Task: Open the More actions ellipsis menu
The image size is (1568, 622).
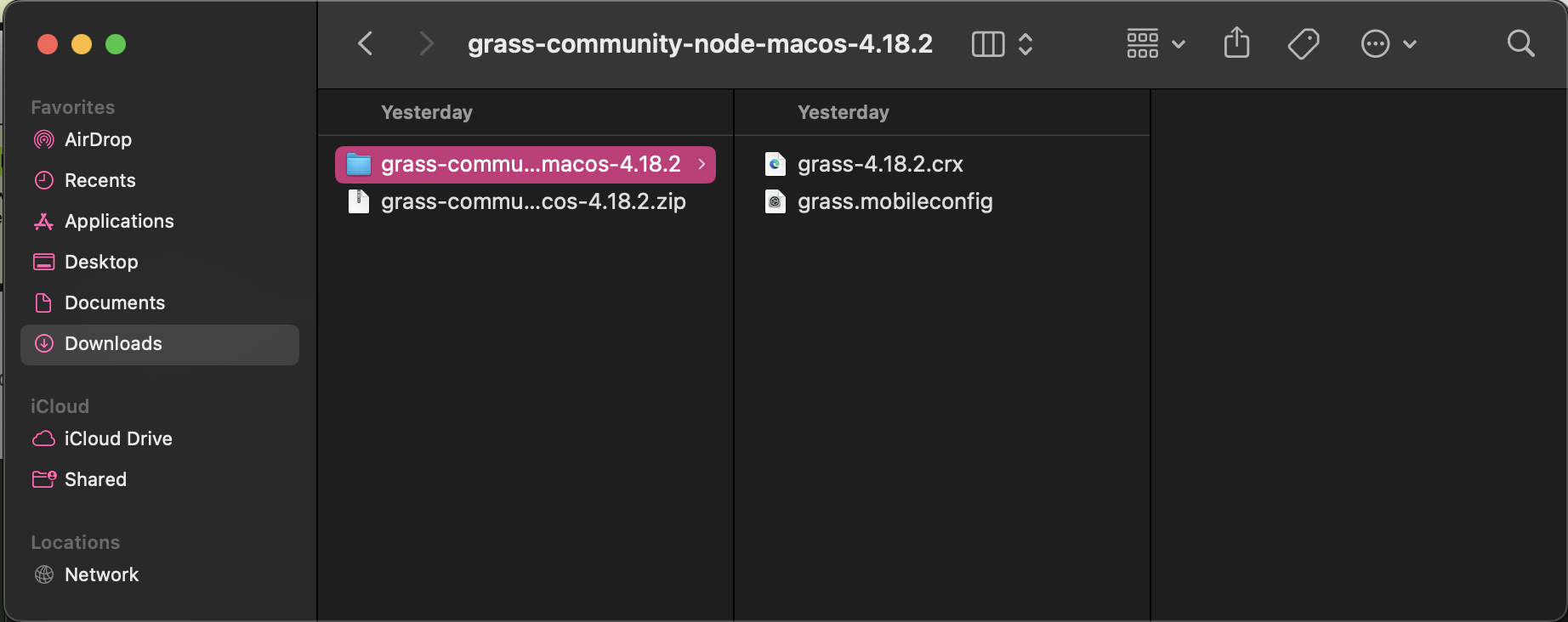Action: pyautogui.click(x=1374, y=43)
